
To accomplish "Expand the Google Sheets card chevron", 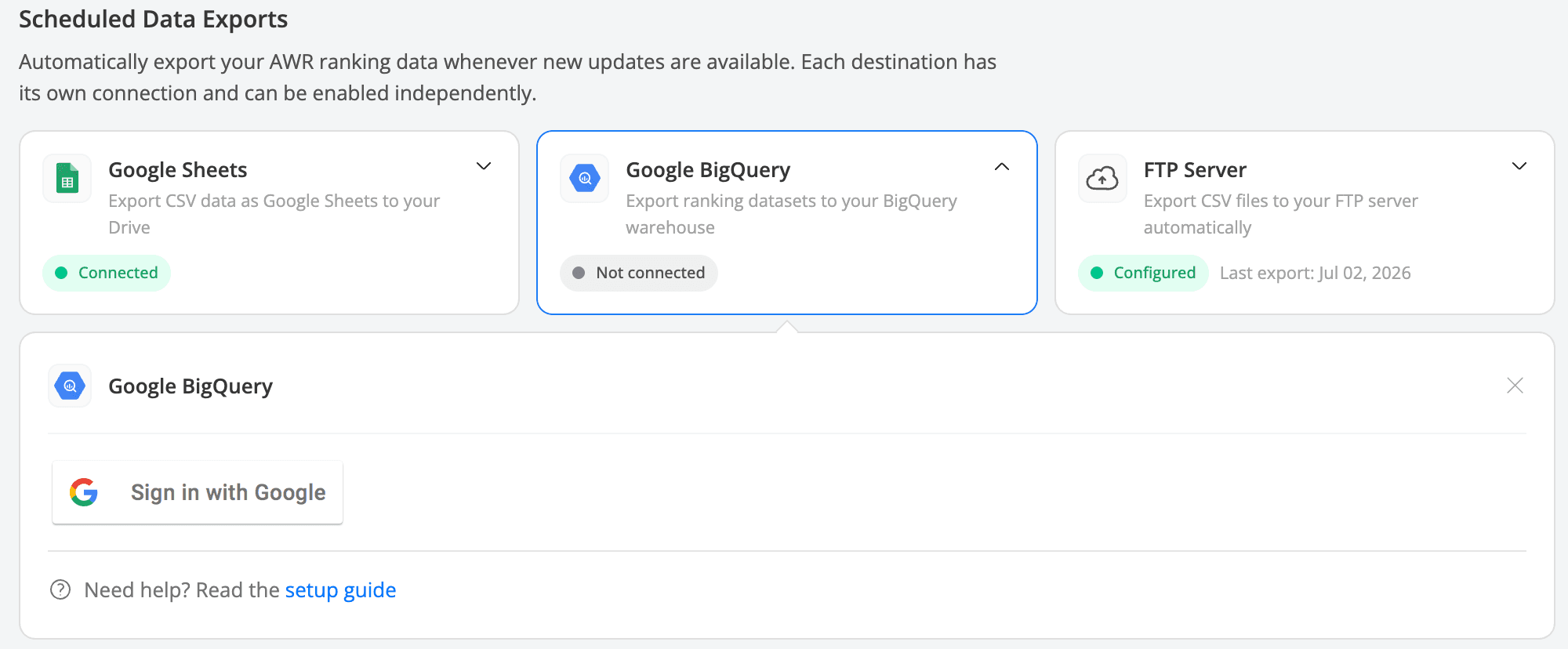I will (x=484, y=166).
